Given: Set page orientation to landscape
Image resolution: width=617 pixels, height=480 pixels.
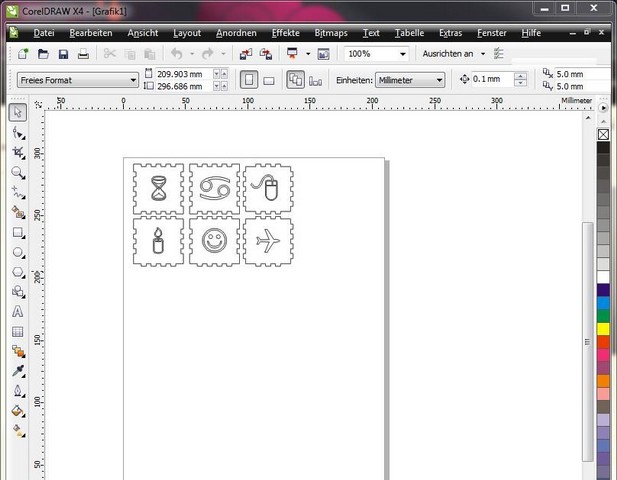Looking at the screenshot, I should [269, 81].
